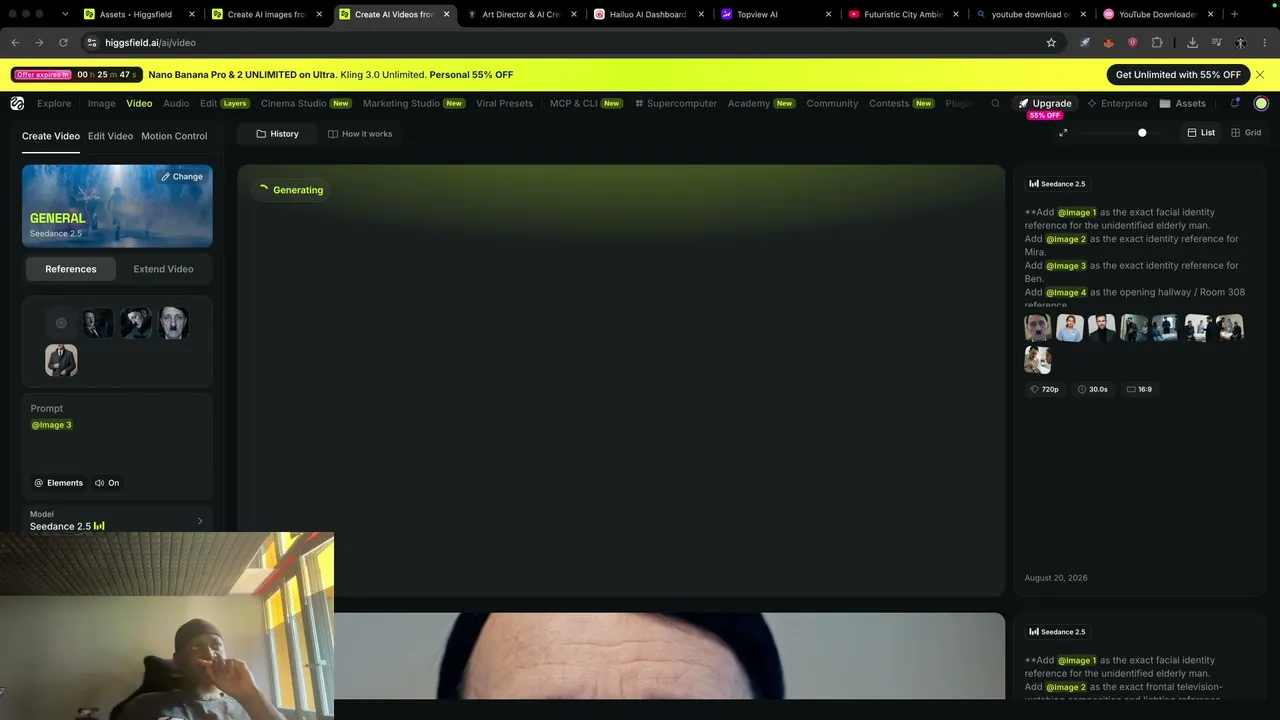Open the Assets folder link

[1182, 103]
